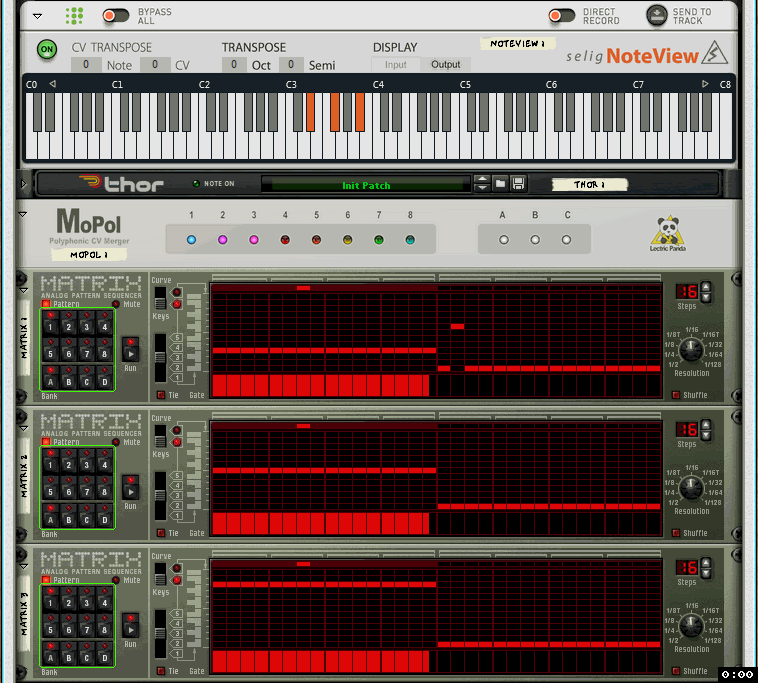Click the Lectric Panda logo
This screenshot has height=683, width=758.
tap(668, 233)
